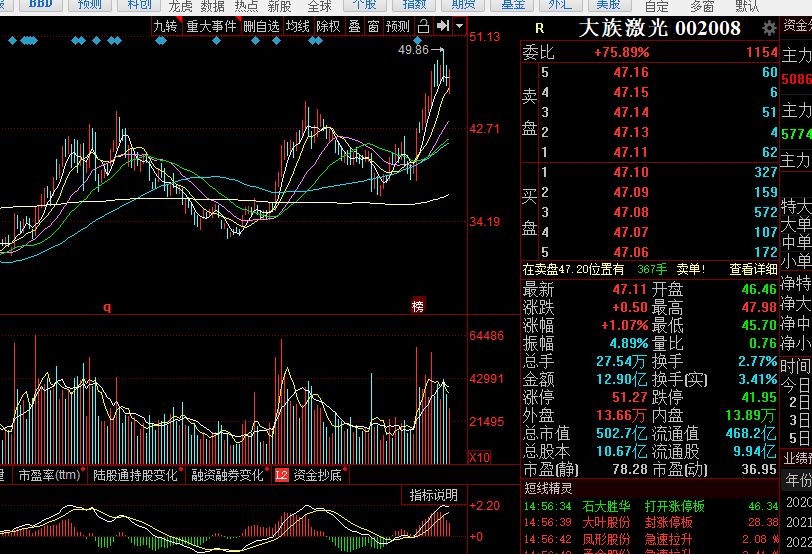Click 最高 value 47.98

[x=759, y=307]
